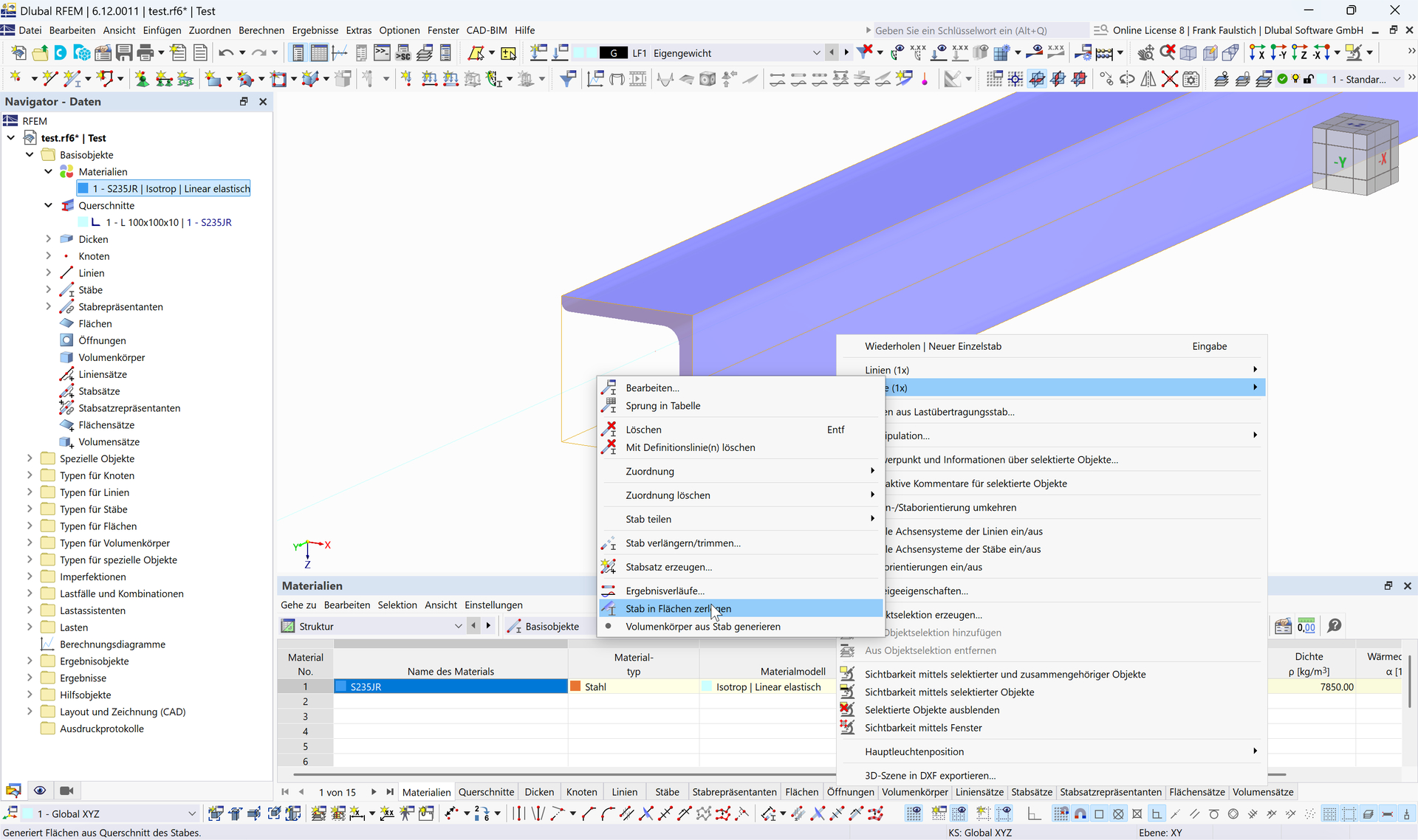Click the undo arrow icon

(226, 52)
